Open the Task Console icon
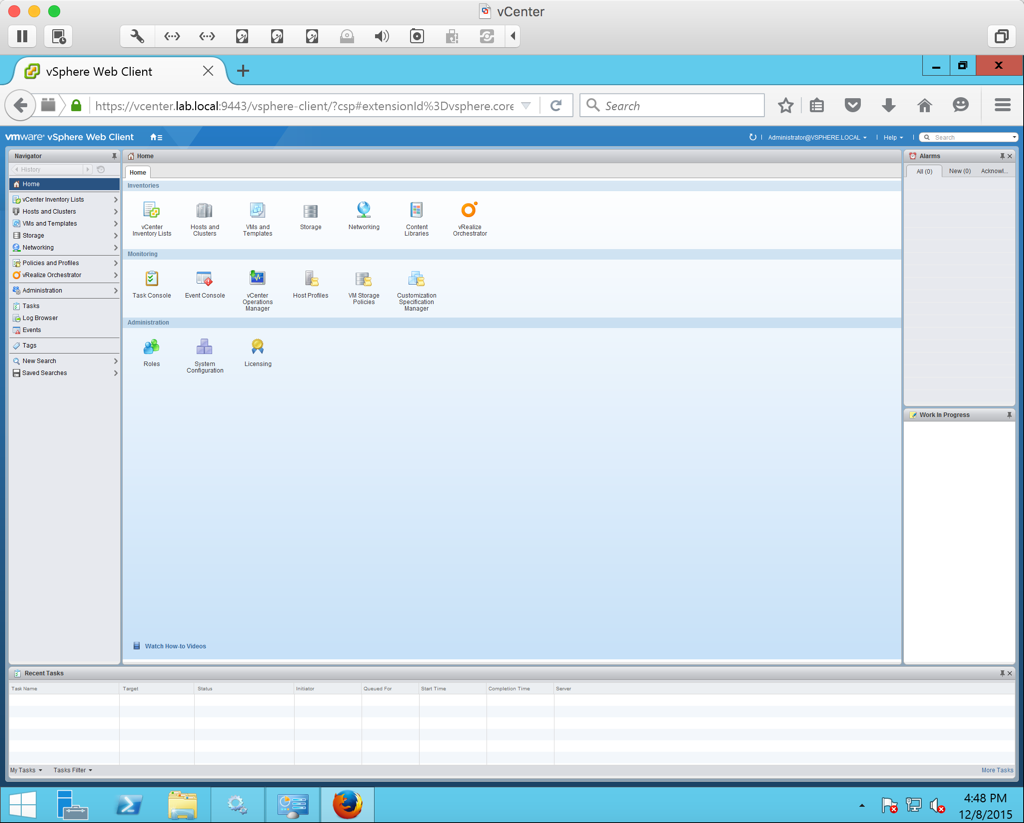The width and height of the screenshot is (1024, 823). point(151,280)
